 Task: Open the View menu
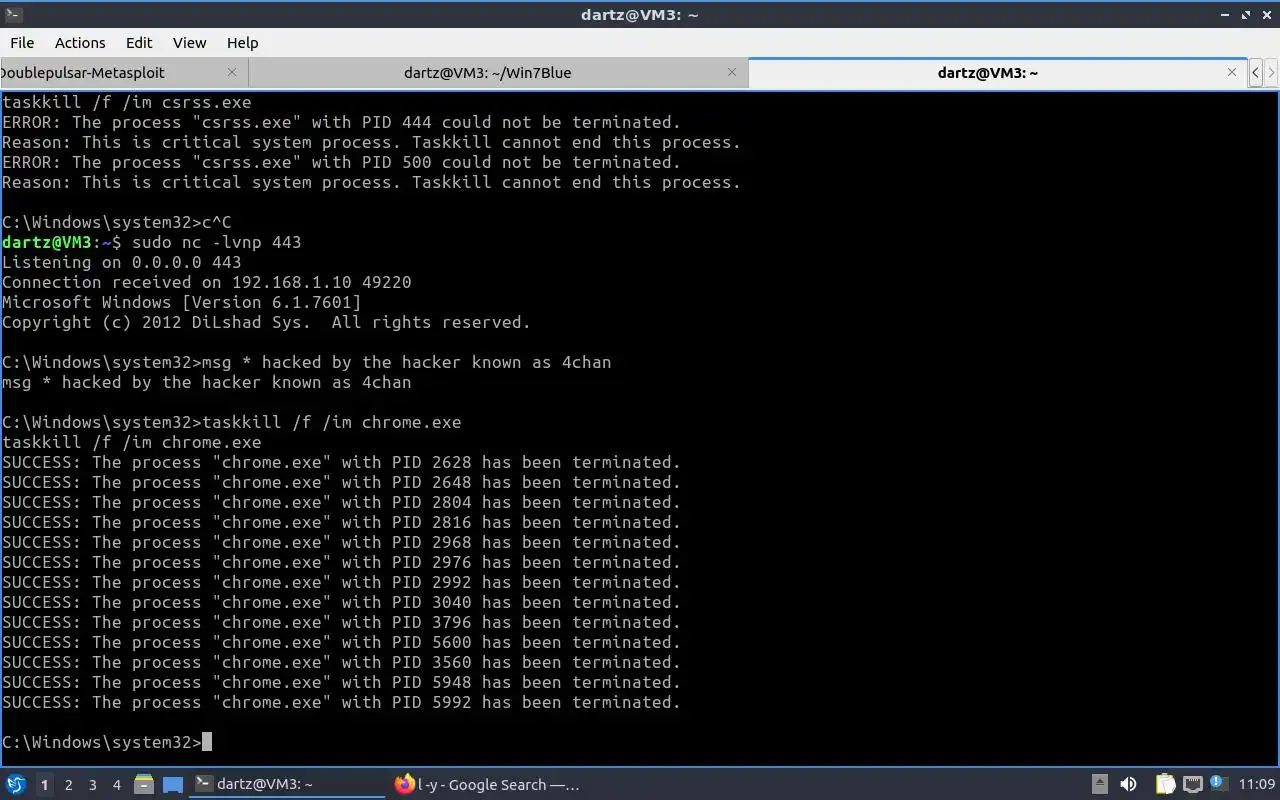click(x=189, y=43)
